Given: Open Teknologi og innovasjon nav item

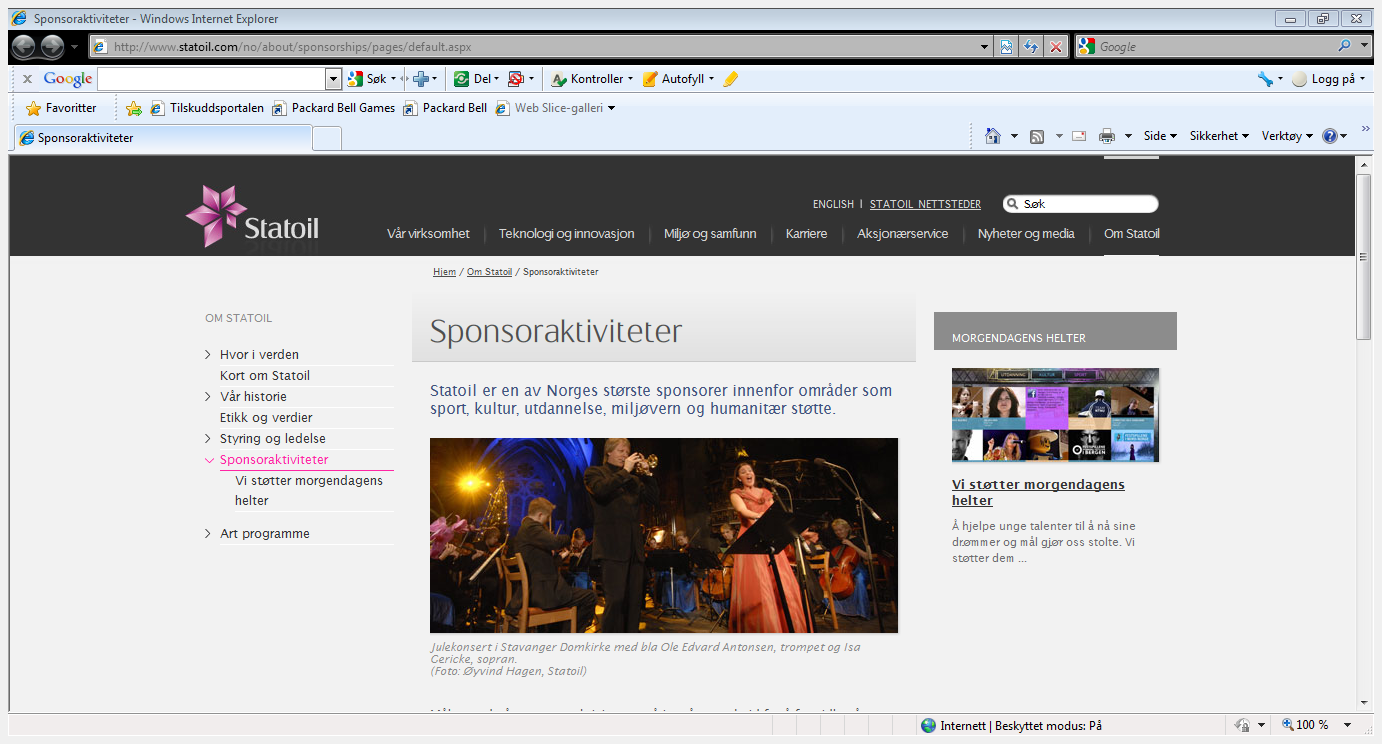Looking at the screenshot, I should (x=567, y=234).
